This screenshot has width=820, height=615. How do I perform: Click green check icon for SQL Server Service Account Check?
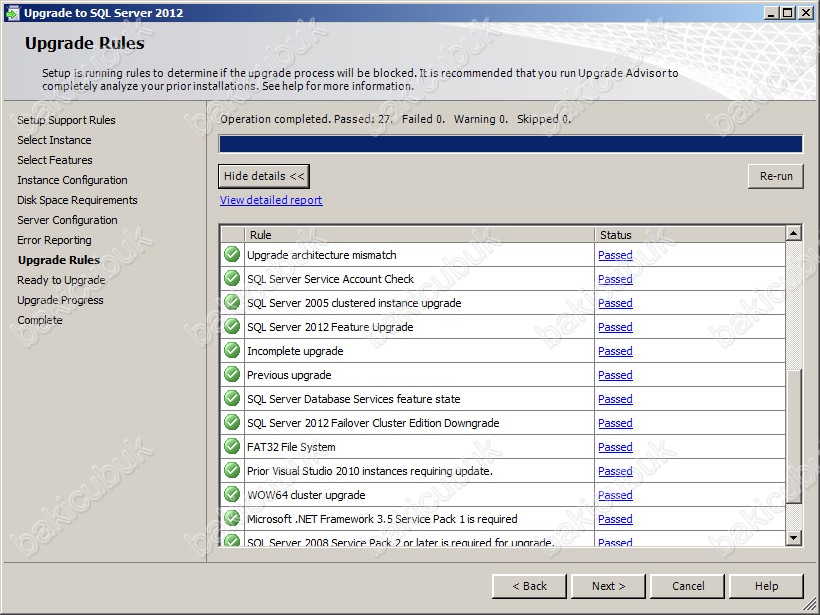tap(232, 278)
